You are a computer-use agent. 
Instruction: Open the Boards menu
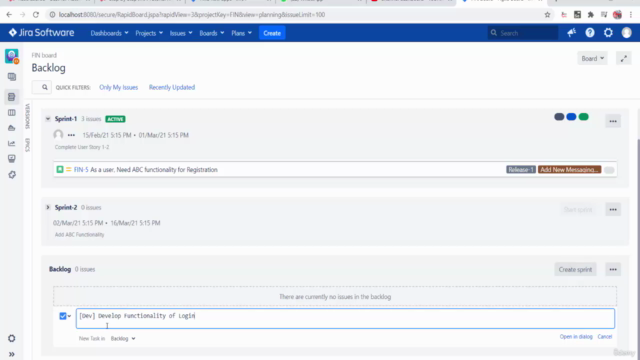(x=211, y=33)
